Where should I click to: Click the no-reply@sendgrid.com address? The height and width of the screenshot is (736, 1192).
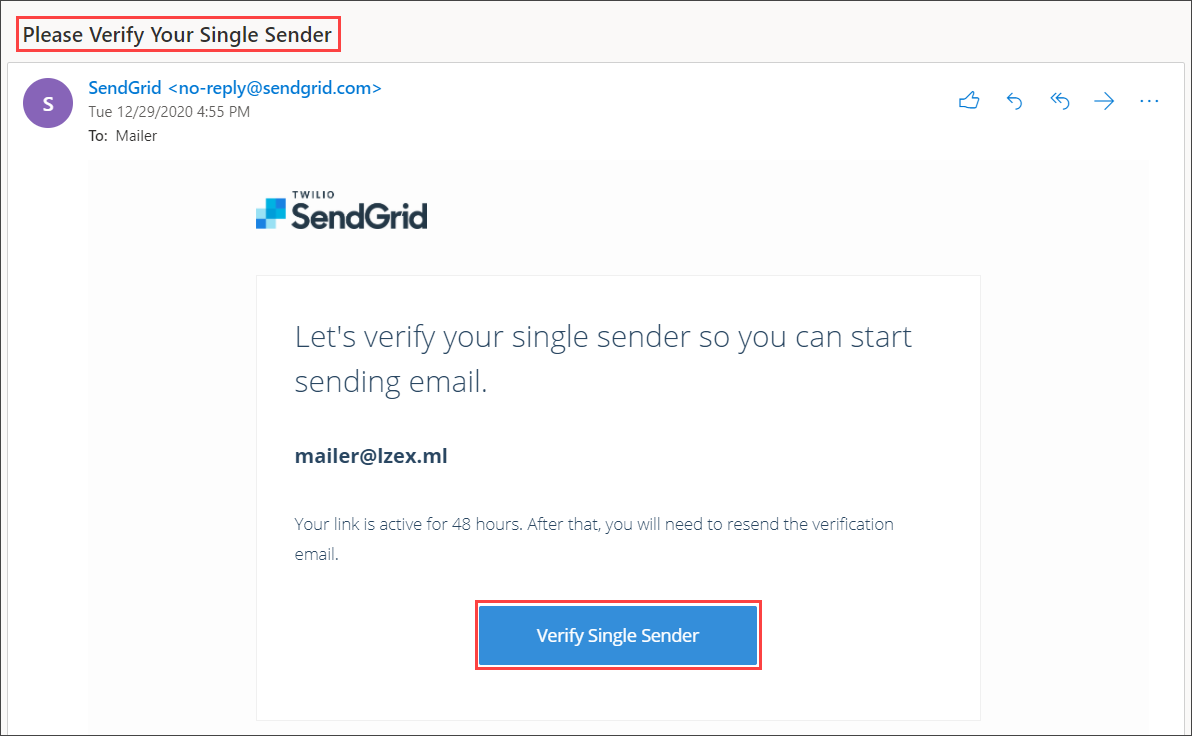coord(274,87)
